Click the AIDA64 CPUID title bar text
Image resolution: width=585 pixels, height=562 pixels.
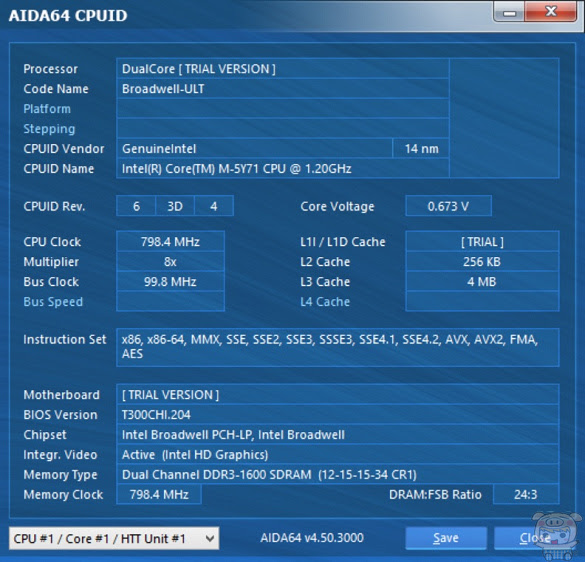point(68,16)
